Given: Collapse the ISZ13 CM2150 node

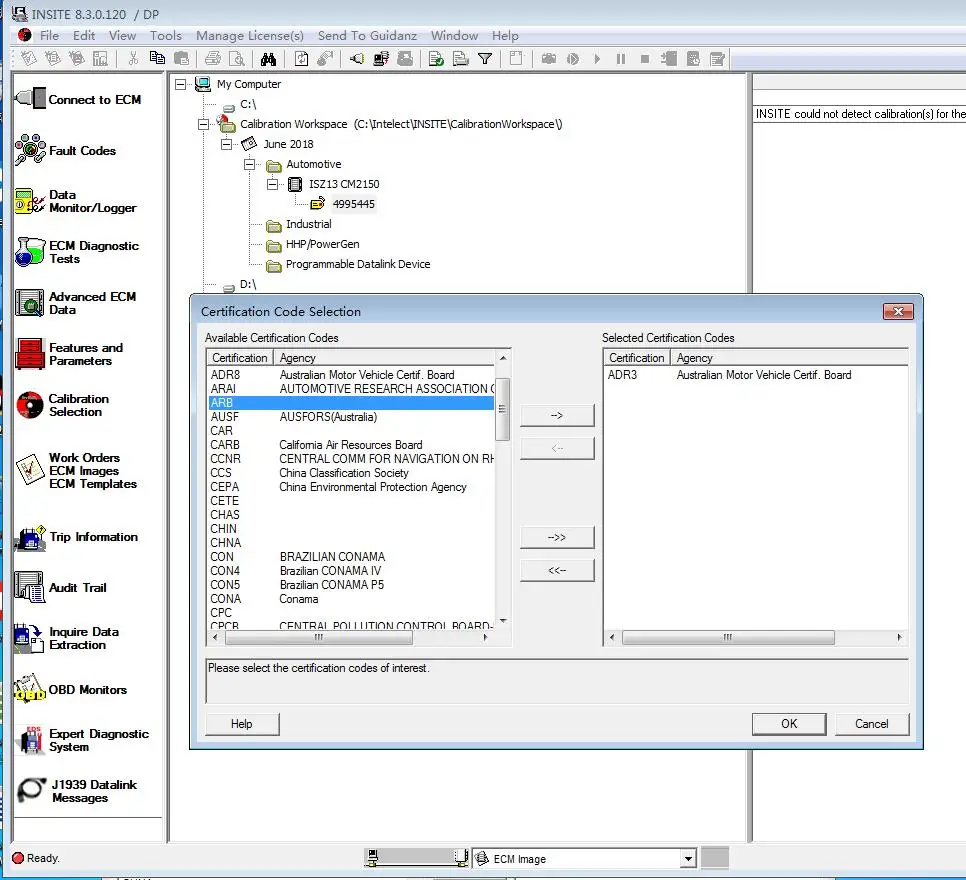Looking at the screenshot, I should (x=272, y=184).
